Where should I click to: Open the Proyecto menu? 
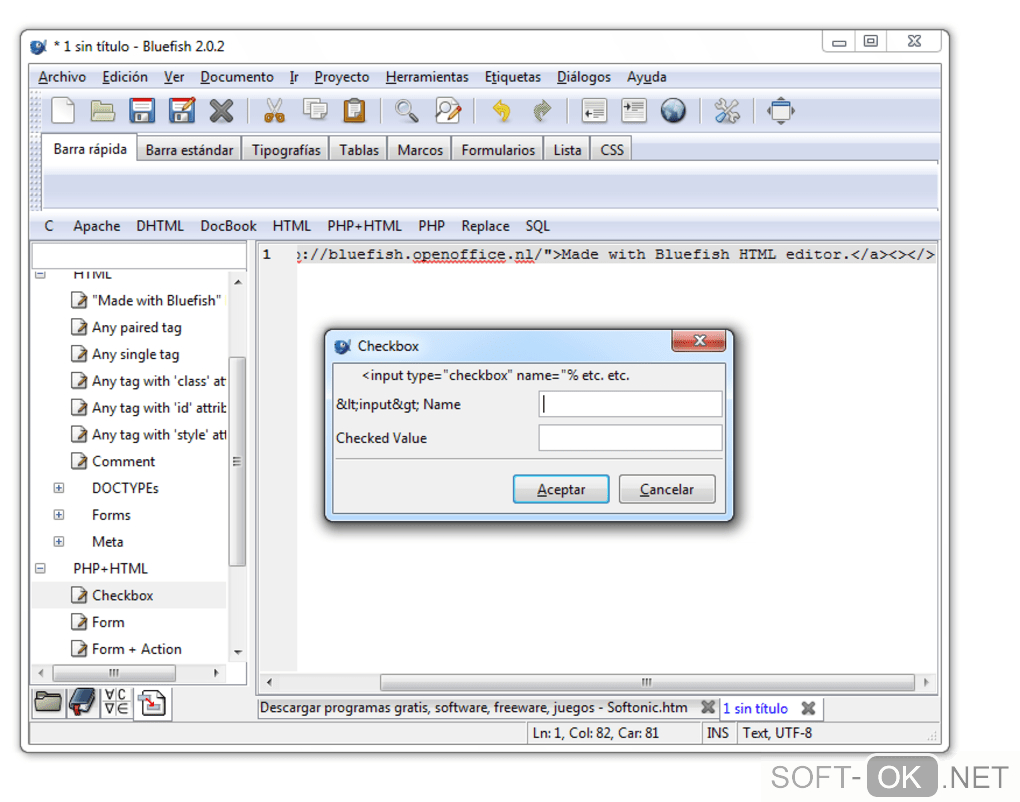pos(342,77)
